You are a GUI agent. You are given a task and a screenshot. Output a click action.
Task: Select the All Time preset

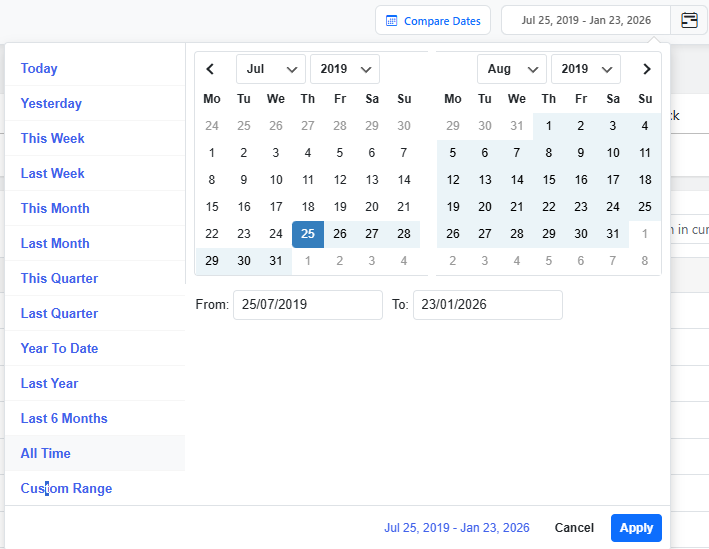[x=46, y=453]
